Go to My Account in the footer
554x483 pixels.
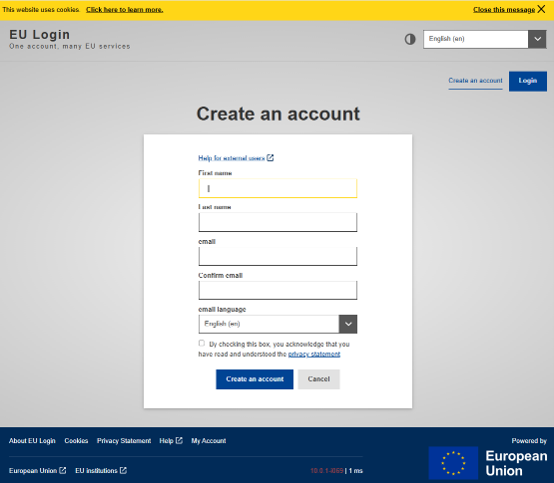click(x=209, y=441)
